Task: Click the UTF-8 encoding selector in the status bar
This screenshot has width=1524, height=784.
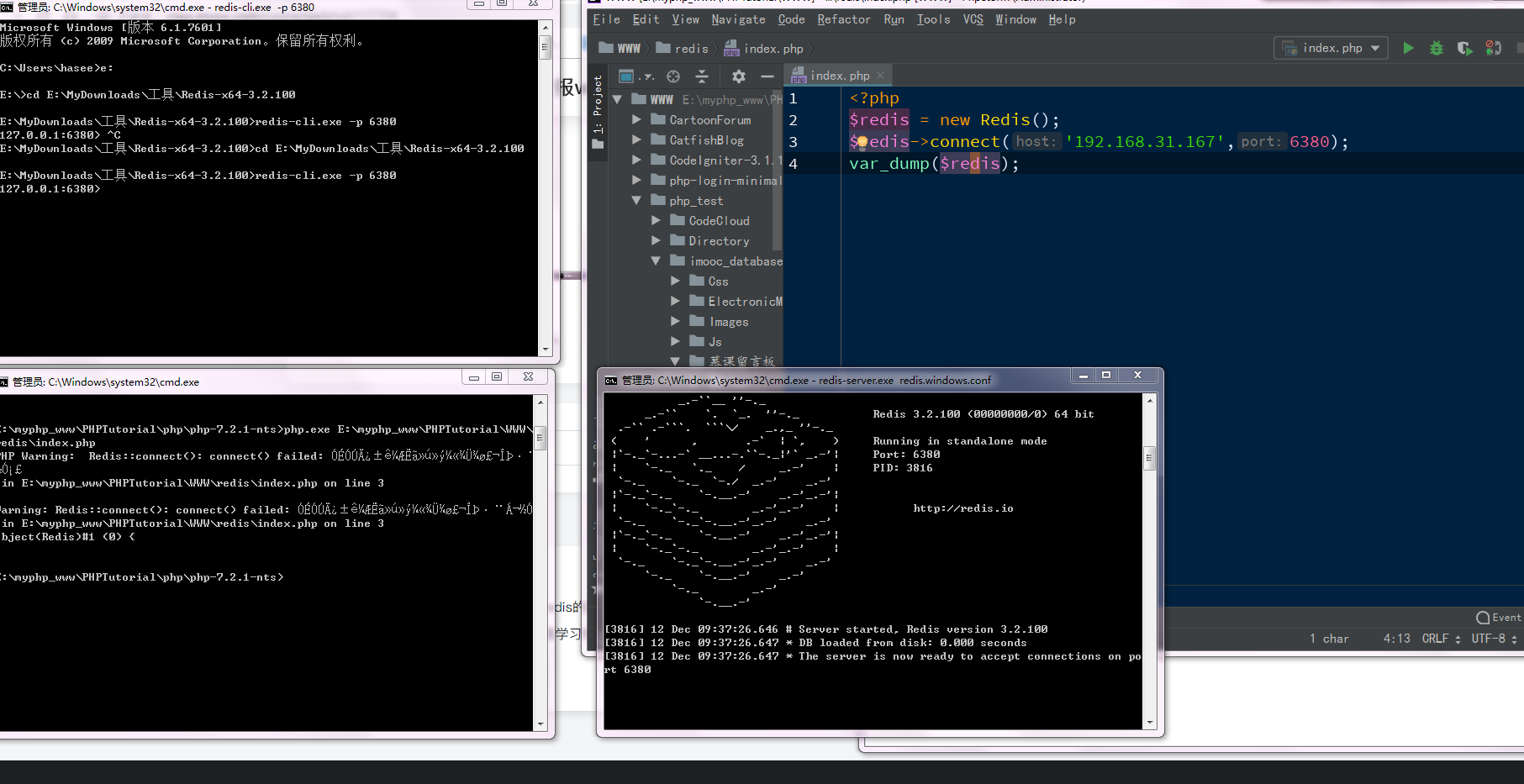Action: click(x=1494, y=639)
